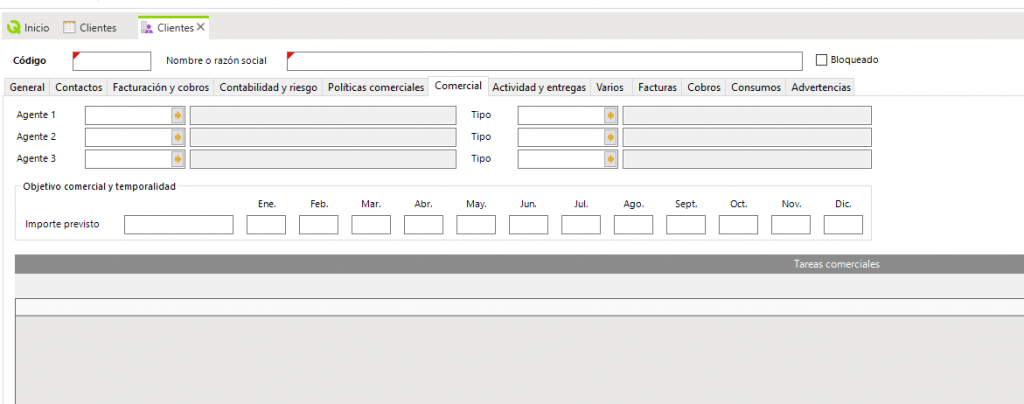Close the active Clientes form tab

pyautogui.click(x=200, y=27)
